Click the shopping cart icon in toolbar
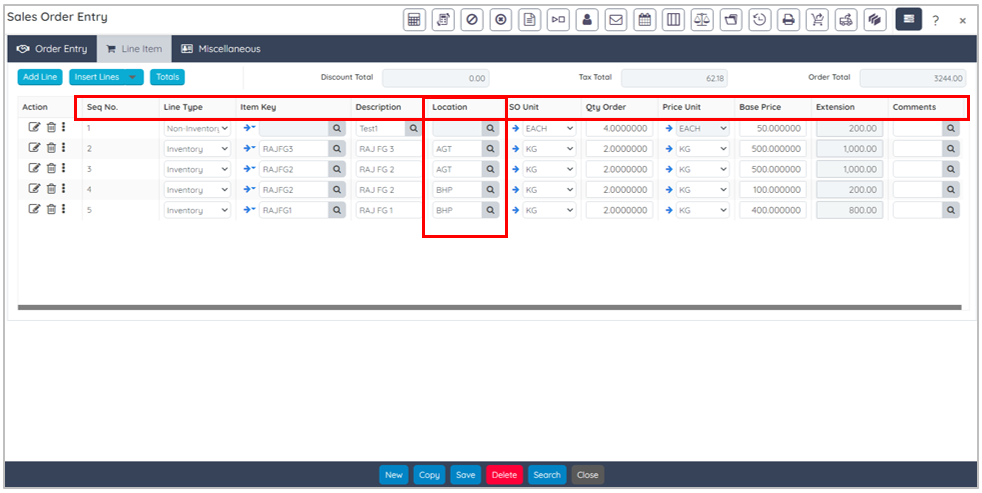The image size is (982, 493). pyautogui.click(x=818, y=19)
